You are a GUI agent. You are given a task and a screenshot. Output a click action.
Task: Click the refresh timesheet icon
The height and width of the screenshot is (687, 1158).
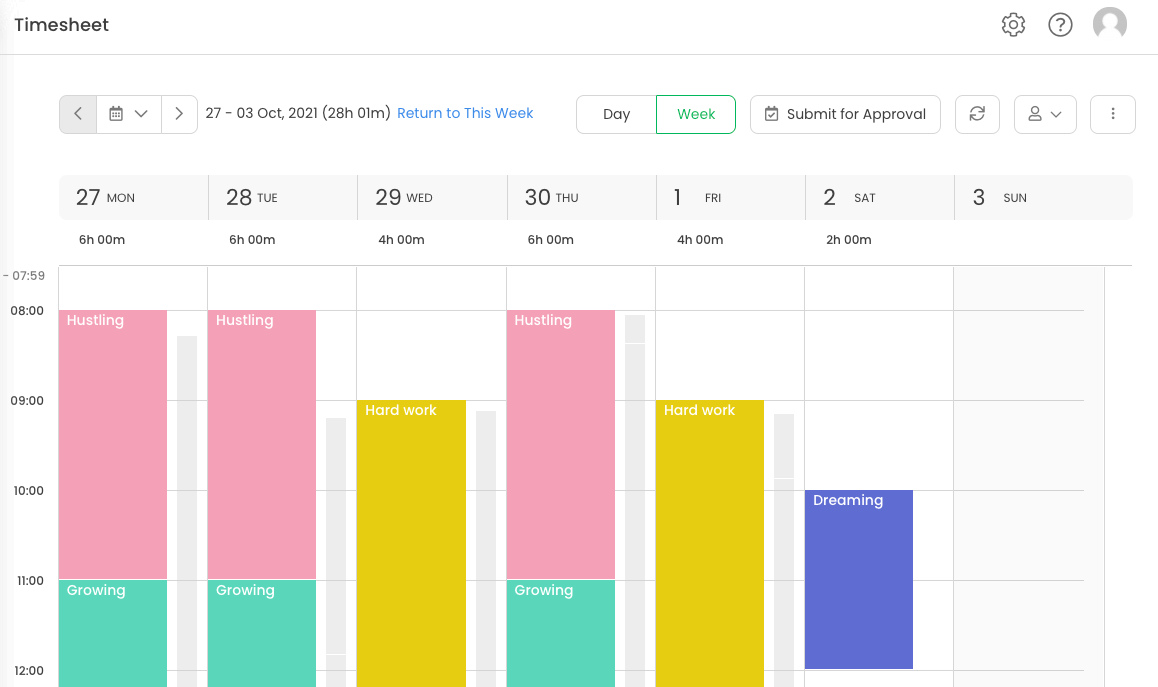coord(977,114)
